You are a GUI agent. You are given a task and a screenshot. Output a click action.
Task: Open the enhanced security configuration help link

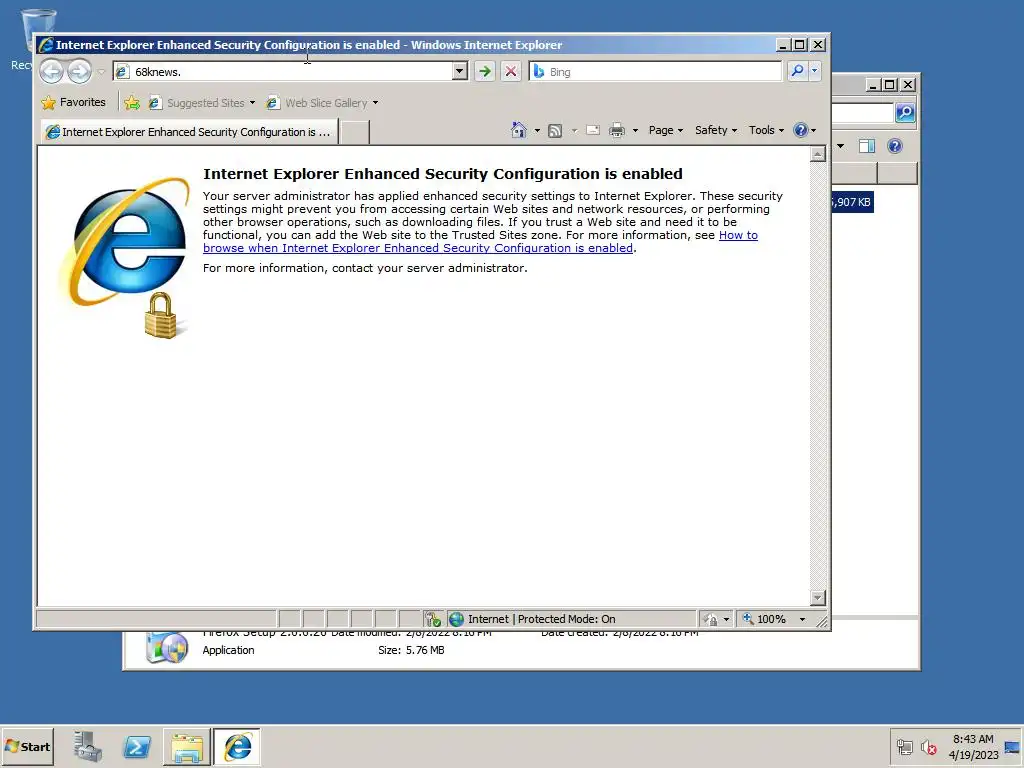(481, 242)
